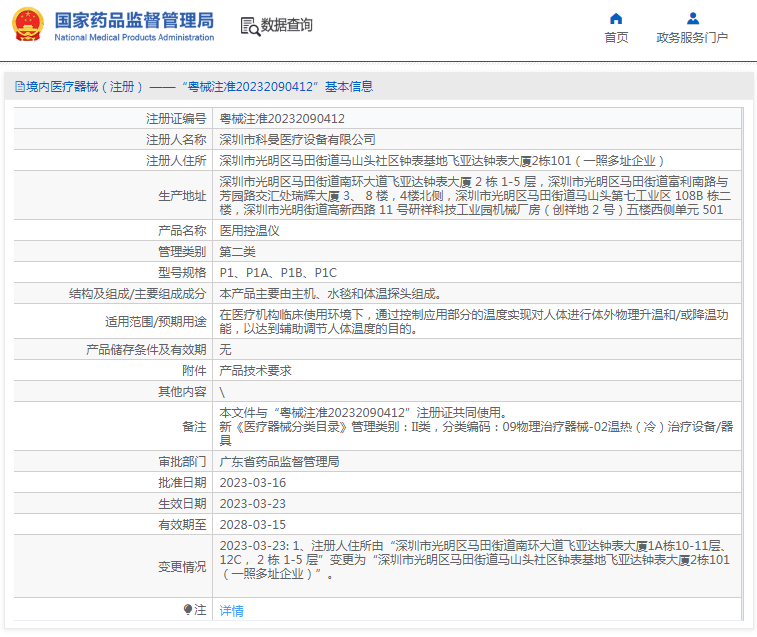Click the 批准日期 label
This screenshot has height=637, width=757.
(182, 482)
